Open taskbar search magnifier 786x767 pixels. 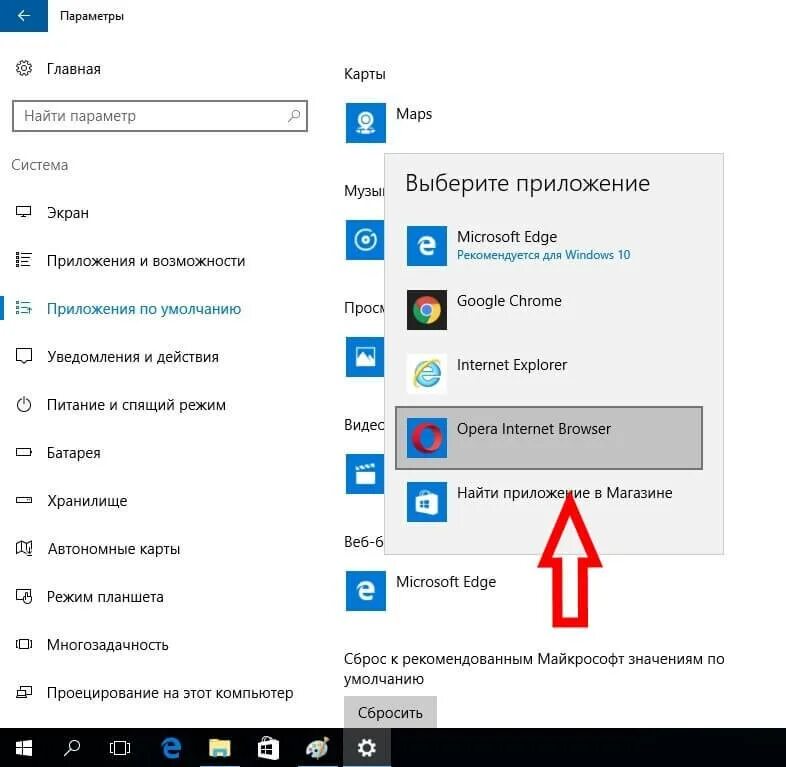(72, 748)
